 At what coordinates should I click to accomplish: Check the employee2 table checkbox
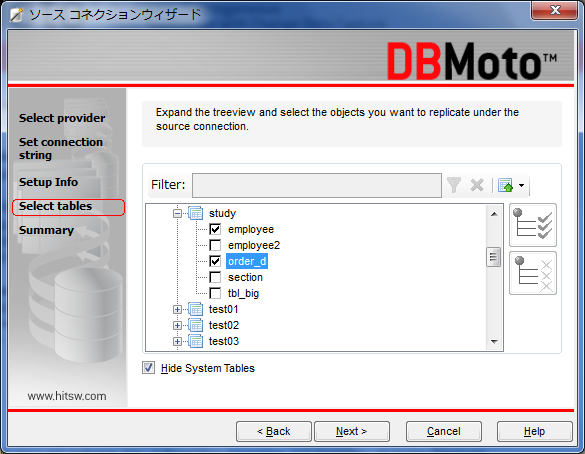coord(215,245)
